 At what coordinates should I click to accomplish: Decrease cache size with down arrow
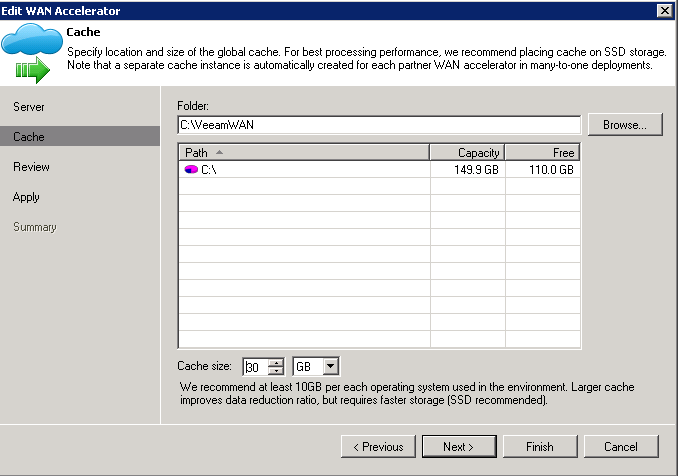pyautogui.click(x=275, y=371)
